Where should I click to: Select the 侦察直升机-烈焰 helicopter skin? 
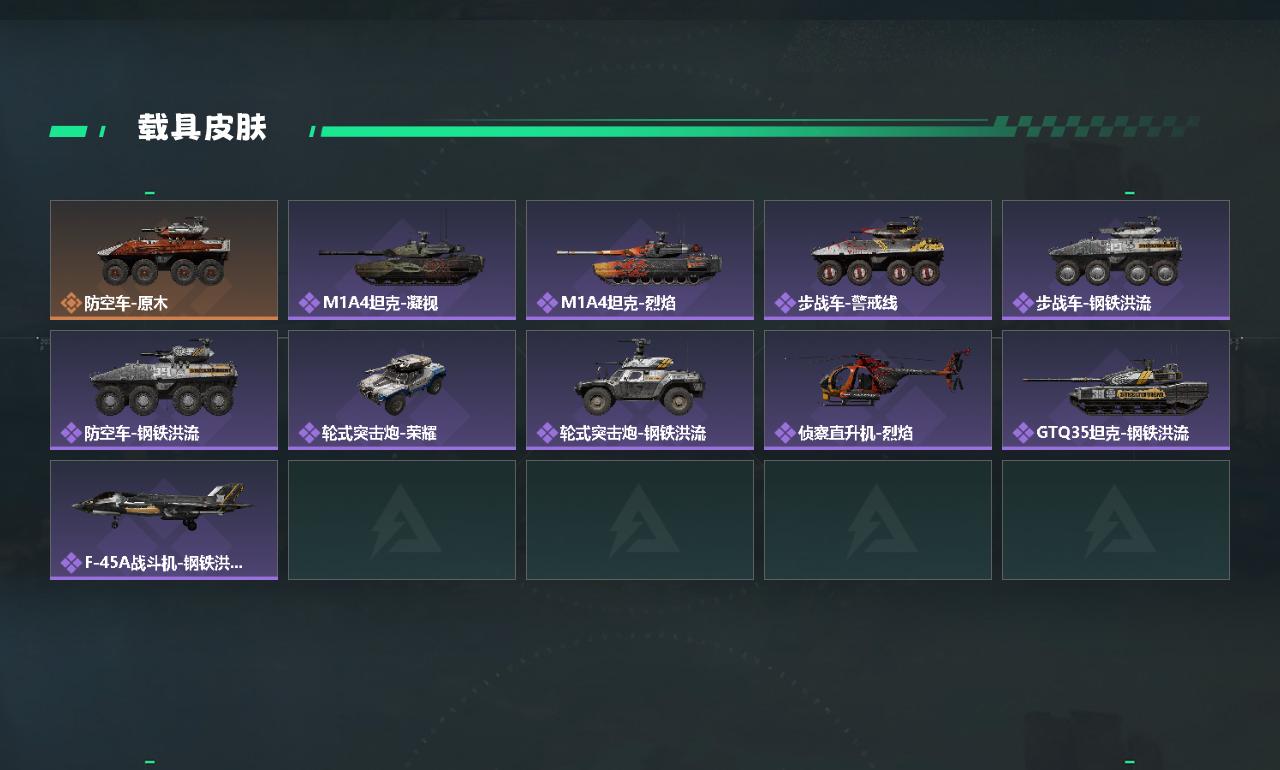(878, 390)
